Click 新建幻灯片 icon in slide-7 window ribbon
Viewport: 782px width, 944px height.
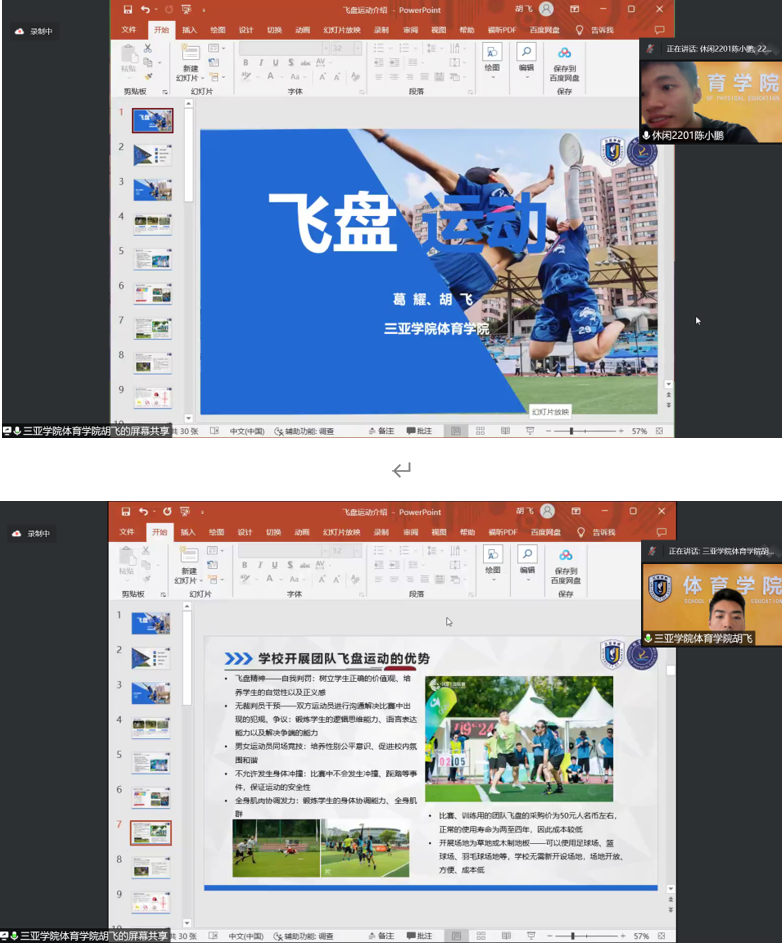point(189,554)
